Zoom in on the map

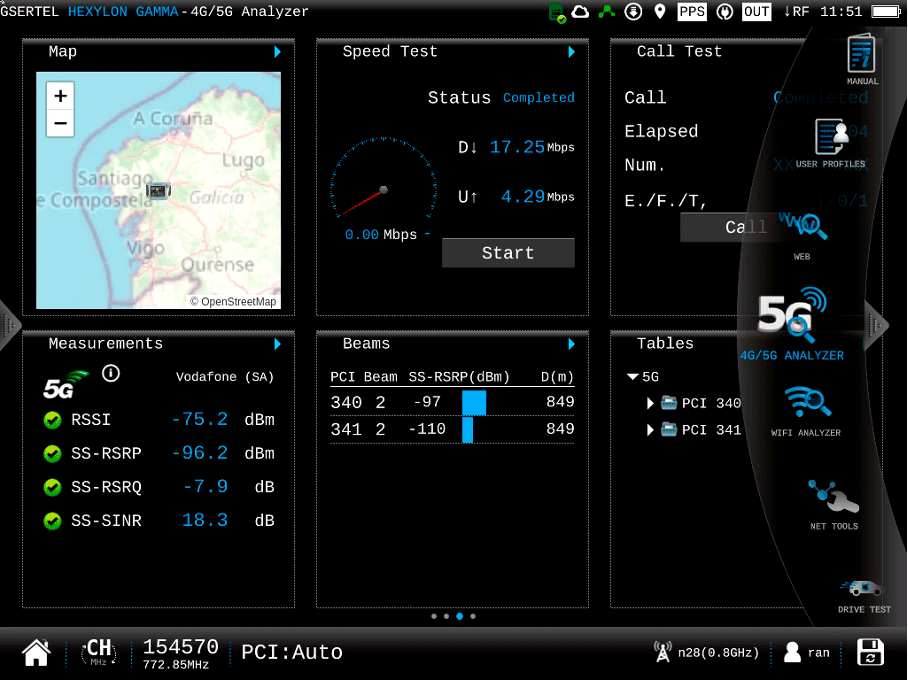click(61, 96)
